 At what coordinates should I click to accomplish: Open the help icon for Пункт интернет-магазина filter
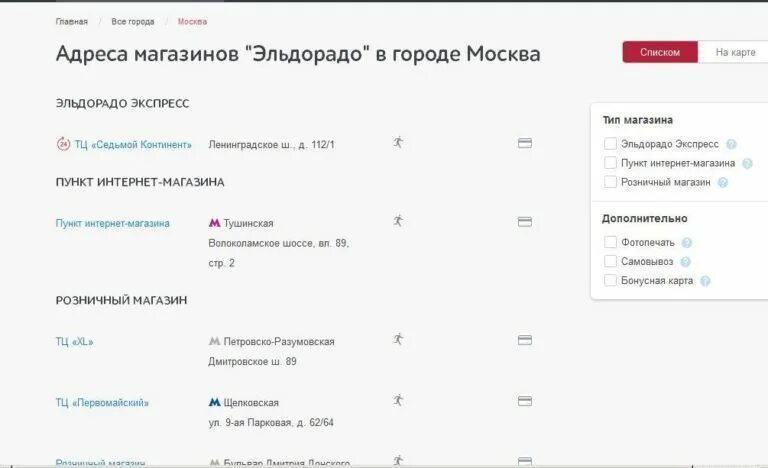pos(747,163)
